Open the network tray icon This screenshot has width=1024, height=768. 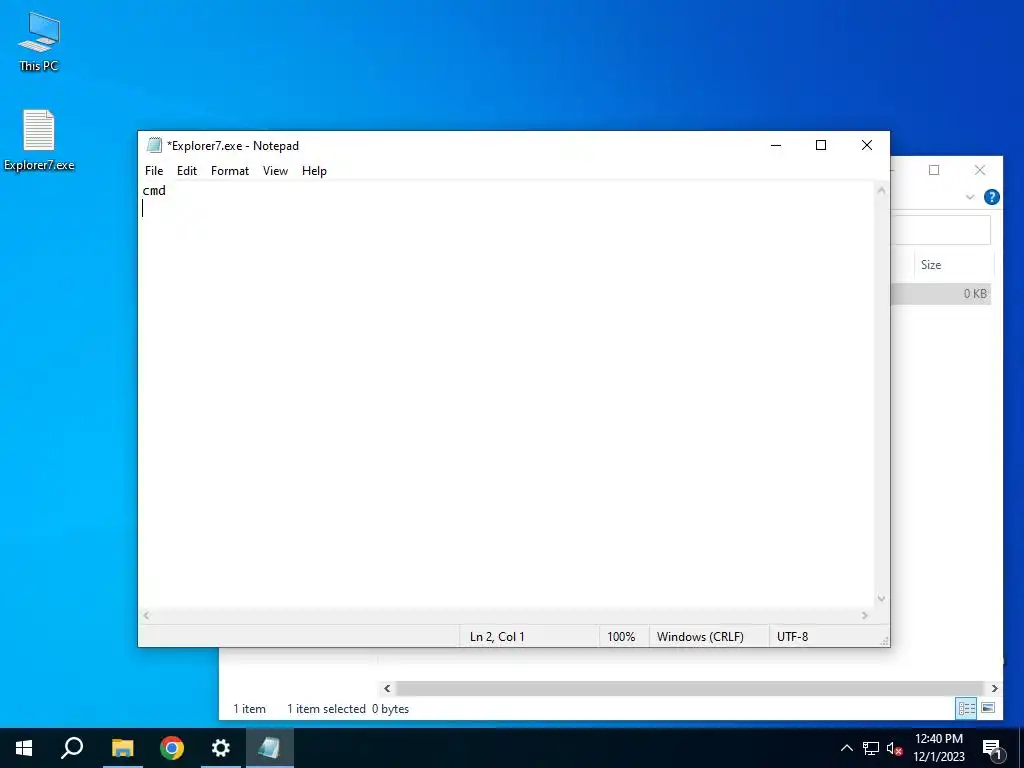tap(871, 748)
